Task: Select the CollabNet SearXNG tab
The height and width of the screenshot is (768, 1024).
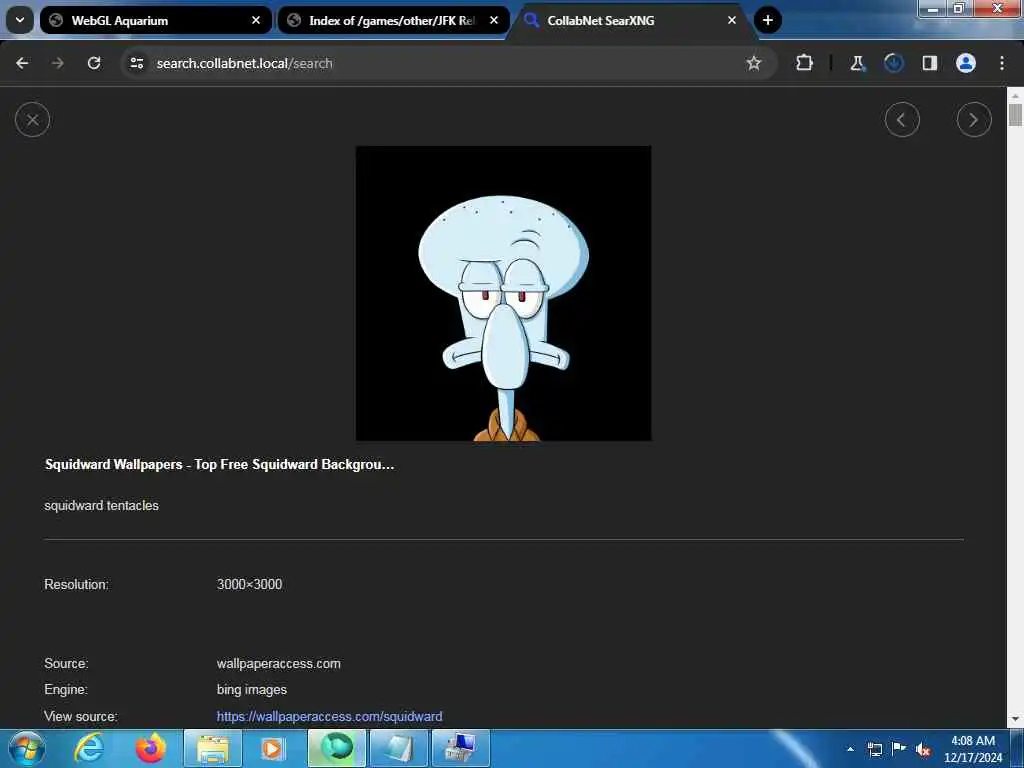Action: point(630,20)
